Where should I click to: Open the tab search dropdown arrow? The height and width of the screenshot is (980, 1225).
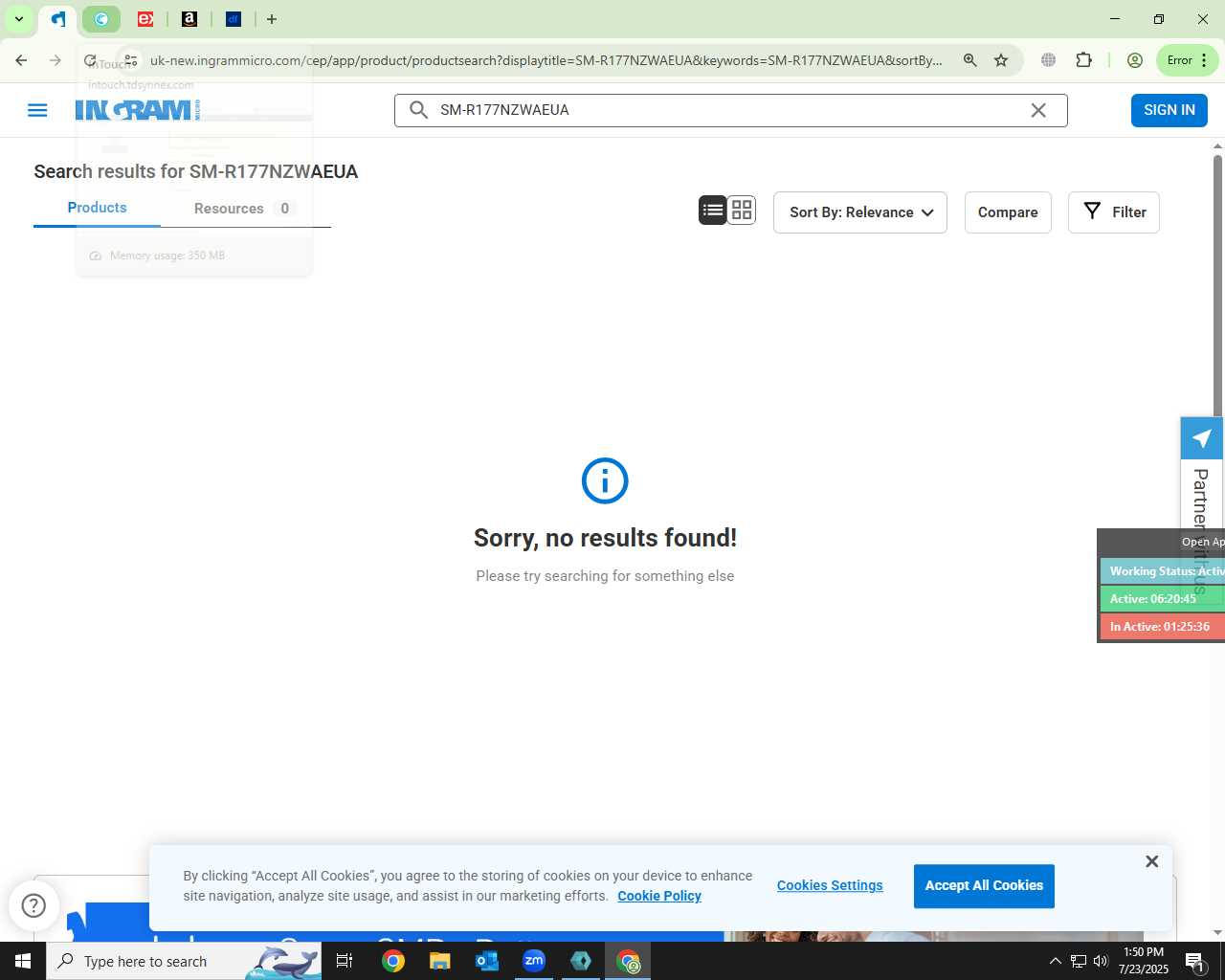pyautogui.click(x=18, y=19)
